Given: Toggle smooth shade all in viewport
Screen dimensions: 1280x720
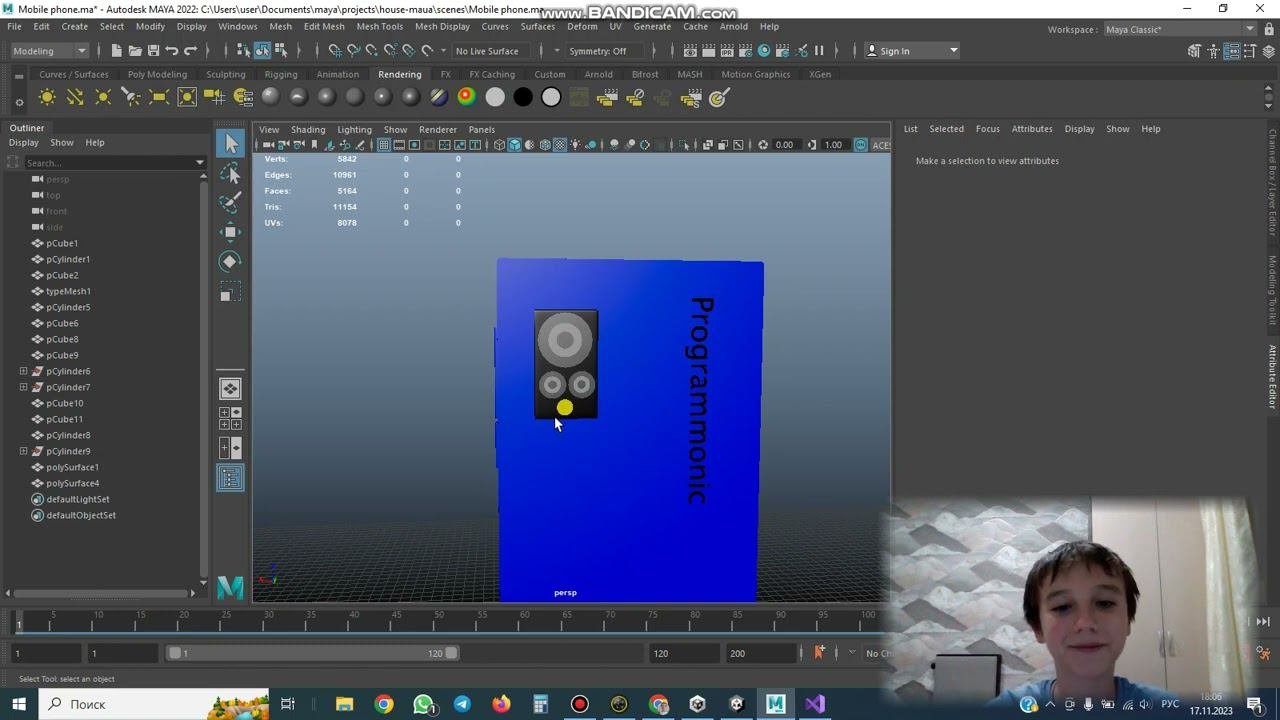Looking at the screenshot, I should [514, 145].
